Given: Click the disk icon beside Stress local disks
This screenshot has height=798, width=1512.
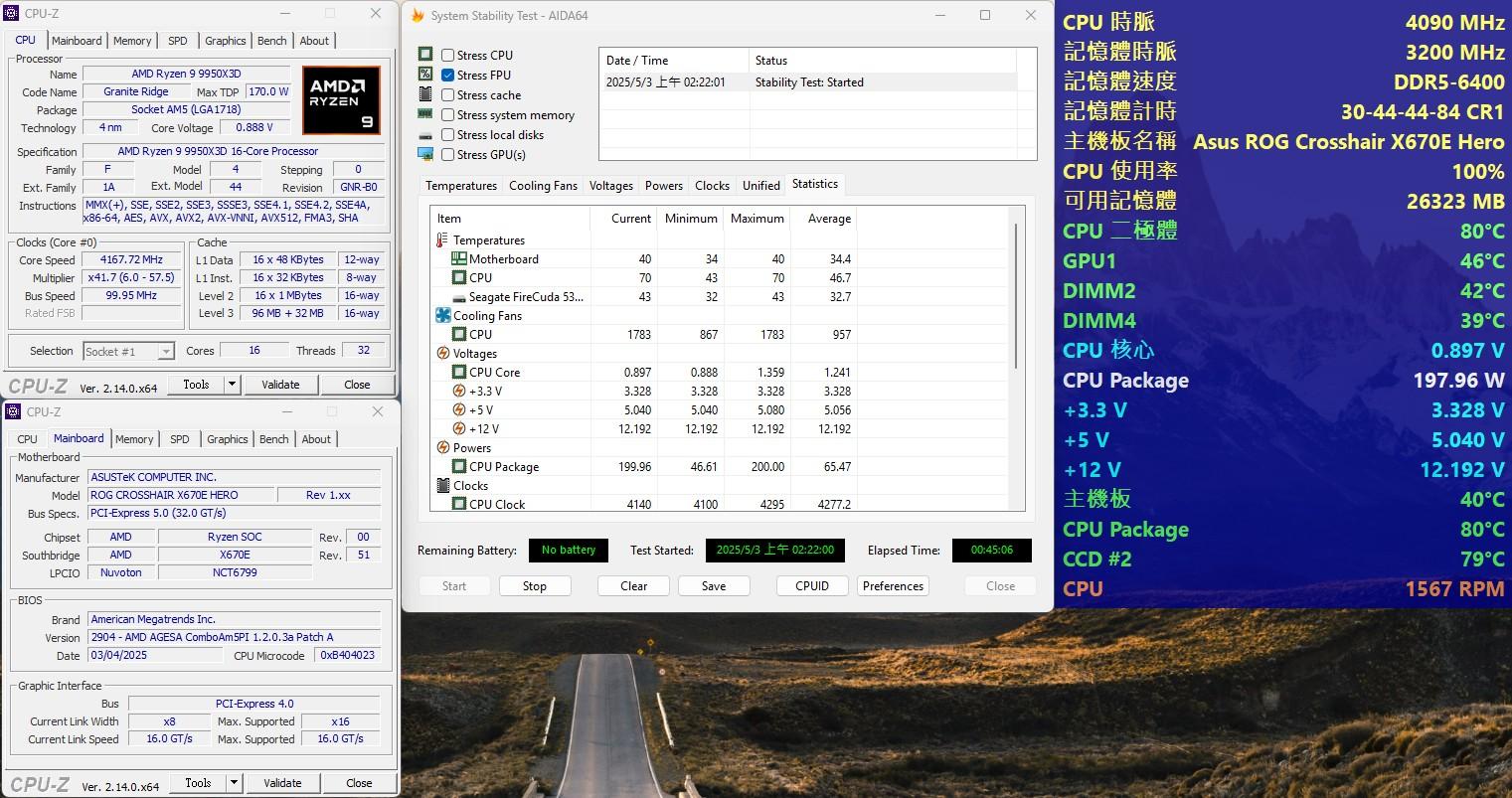Looking at the screenshot, I should pos(425,135).
